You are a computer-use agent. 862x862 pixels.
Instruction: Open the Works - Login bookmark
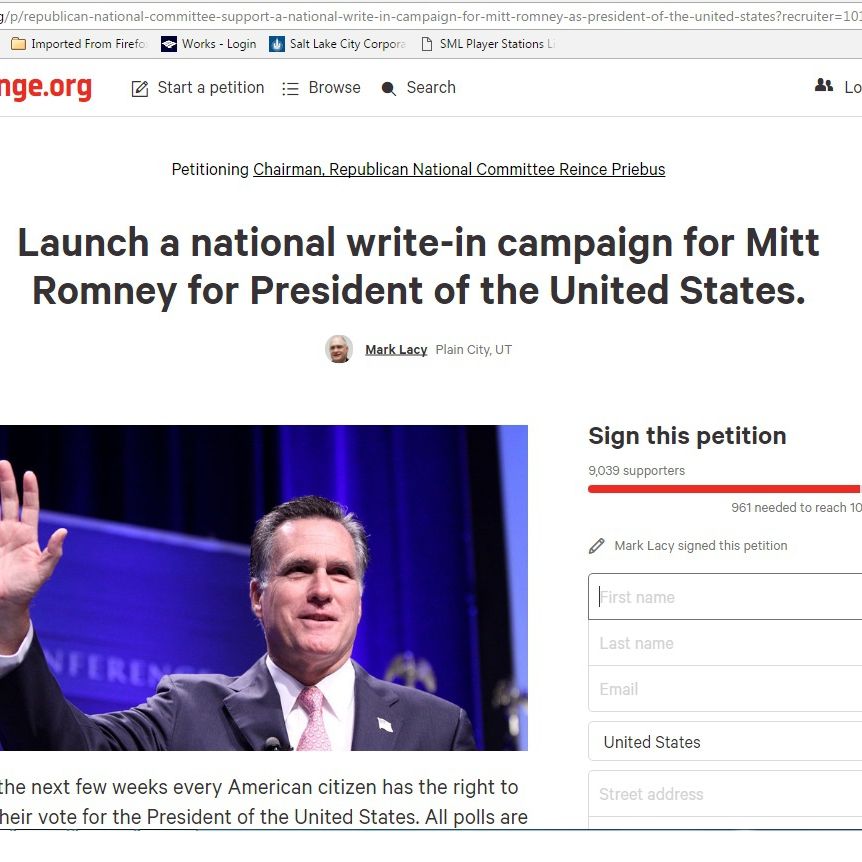pyautogui.click(x=208, y=44)
